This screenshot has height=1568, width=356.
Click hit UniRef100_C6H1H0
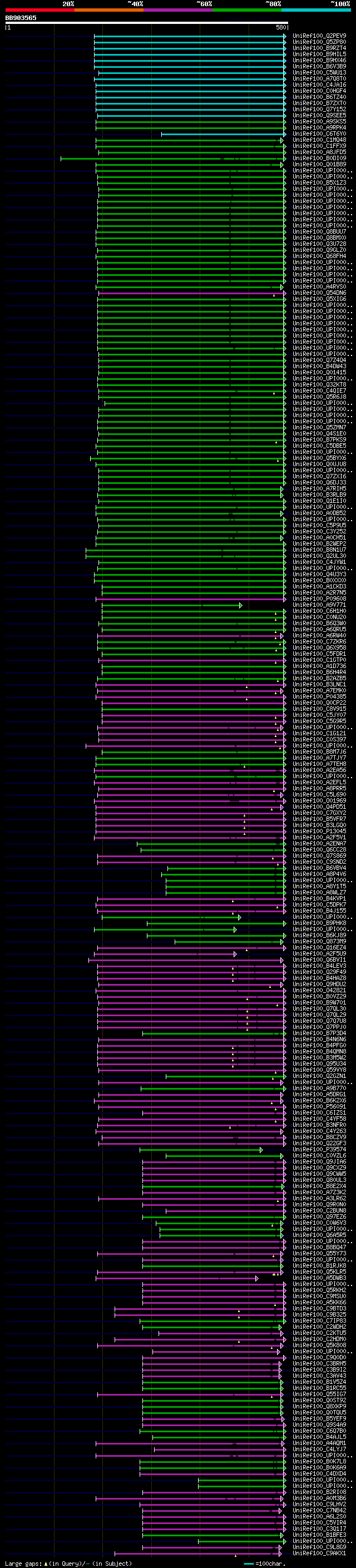tap(319, 611)
